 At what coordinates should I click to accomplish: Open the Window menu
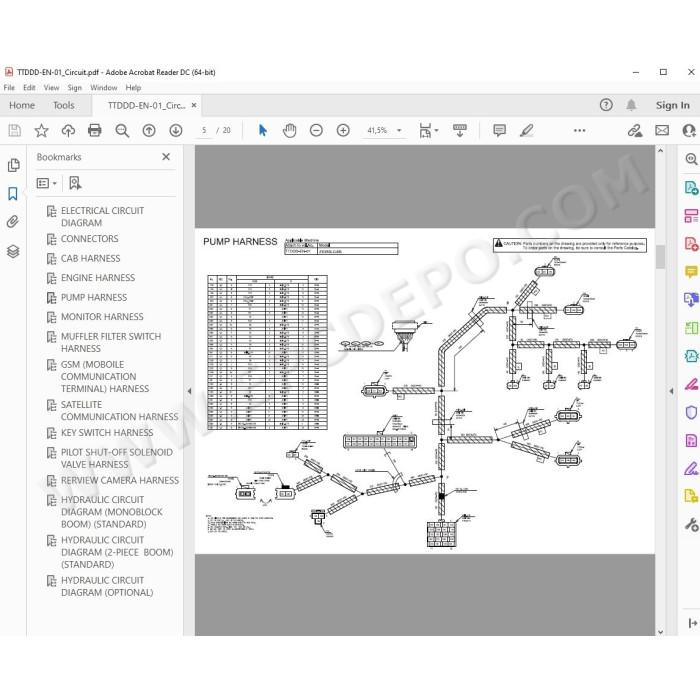pos(104,88)
